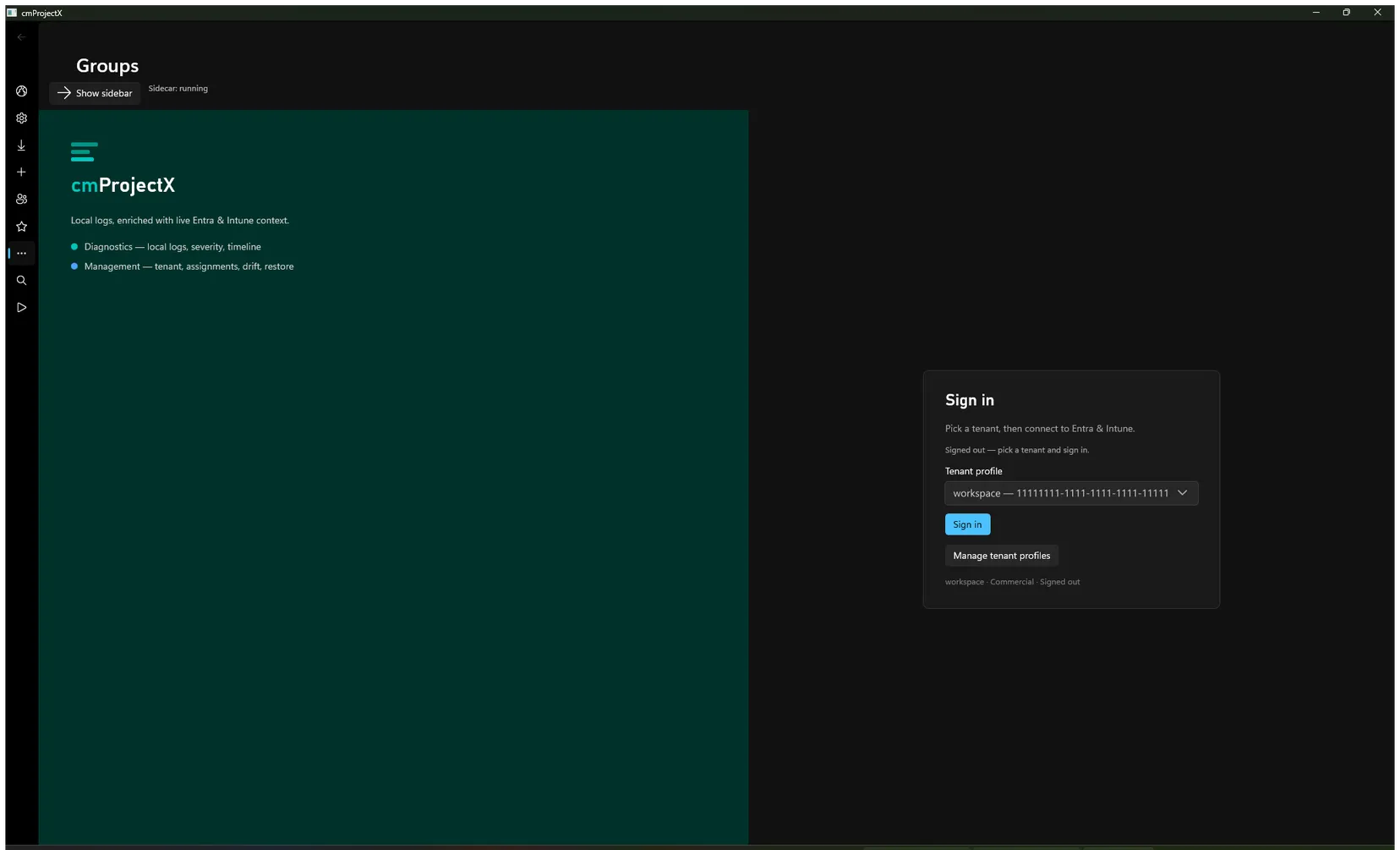The height and width of the screenshot is (850, 1400).
Task: Expand the Tenant profile dropdown
Action: click(1071, 493)
